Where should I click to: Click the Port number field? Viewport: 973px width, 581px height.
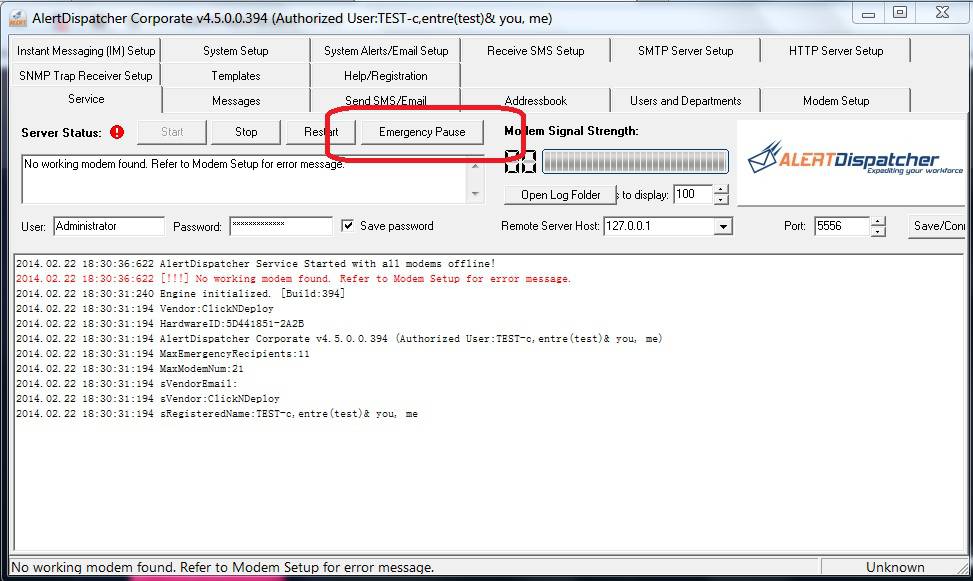click(843, 226)
